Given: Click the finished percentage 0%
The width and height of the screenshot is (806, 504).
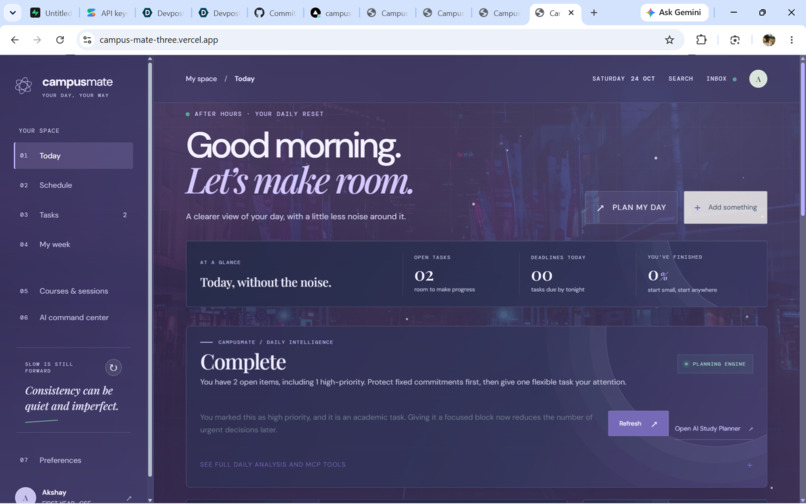Looking at the screenshot, I should 658,276.
